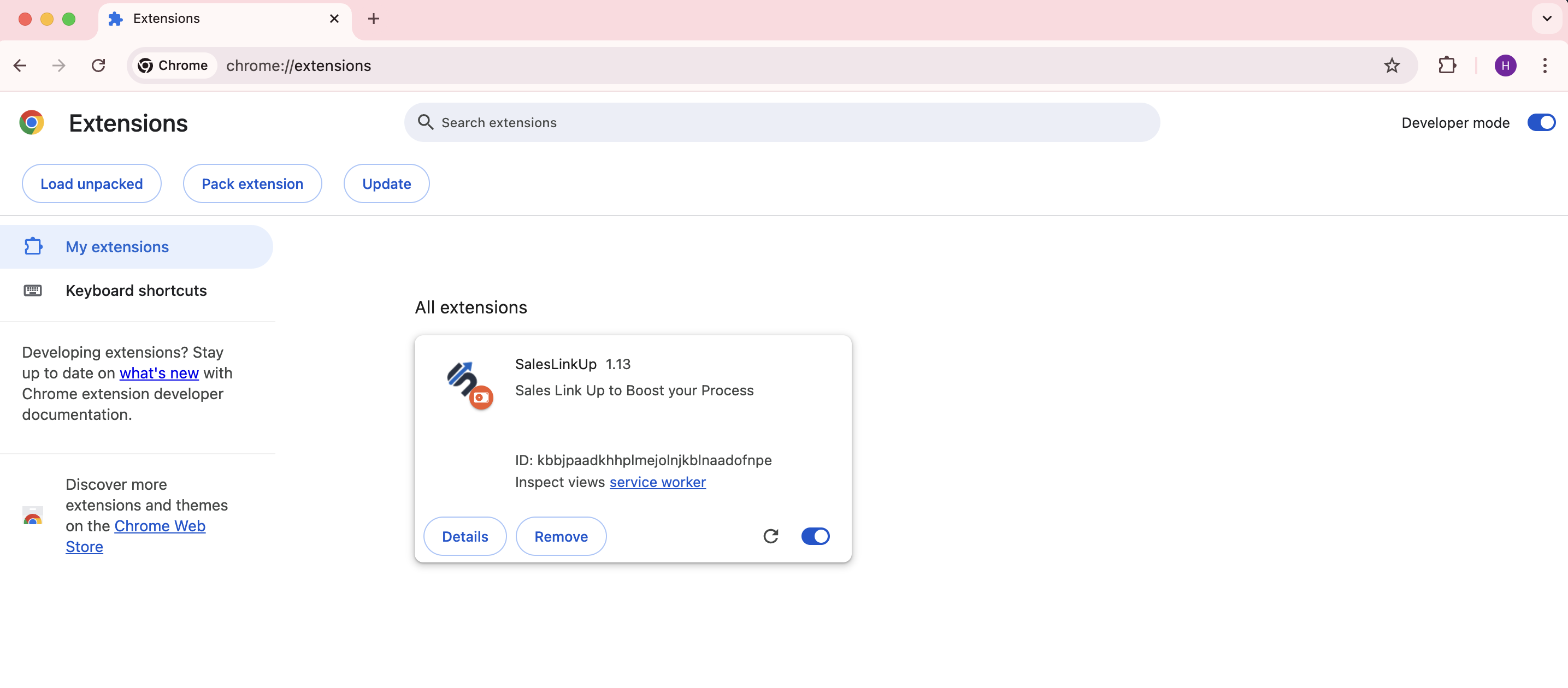Reload the current page
The image size is (1568, 688).
tap(98, 65)
